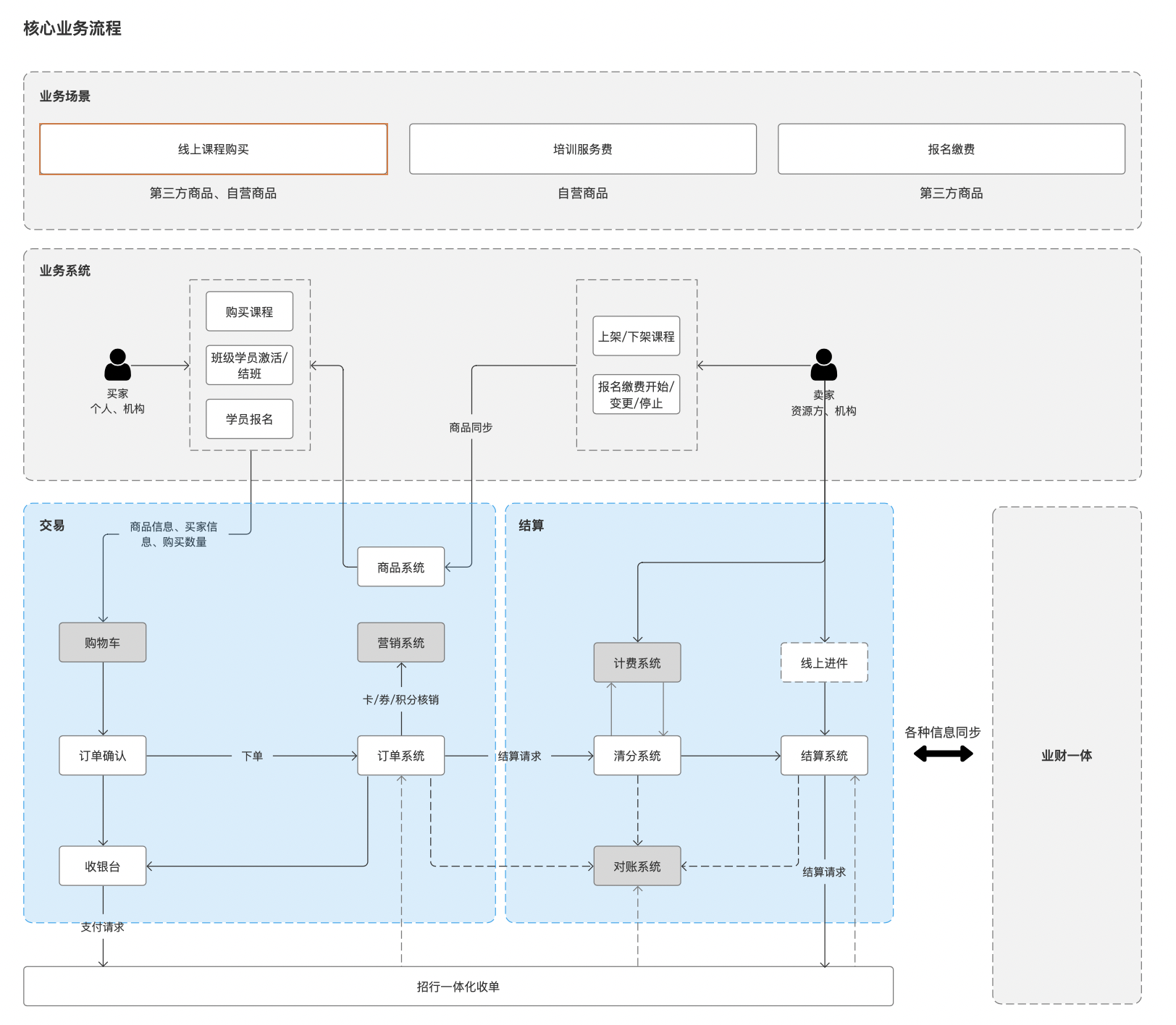Image resolution: width=1176 pixels, height=1025 pixels.
Task: Select the 结算系统 node
Action: (824, 756)
